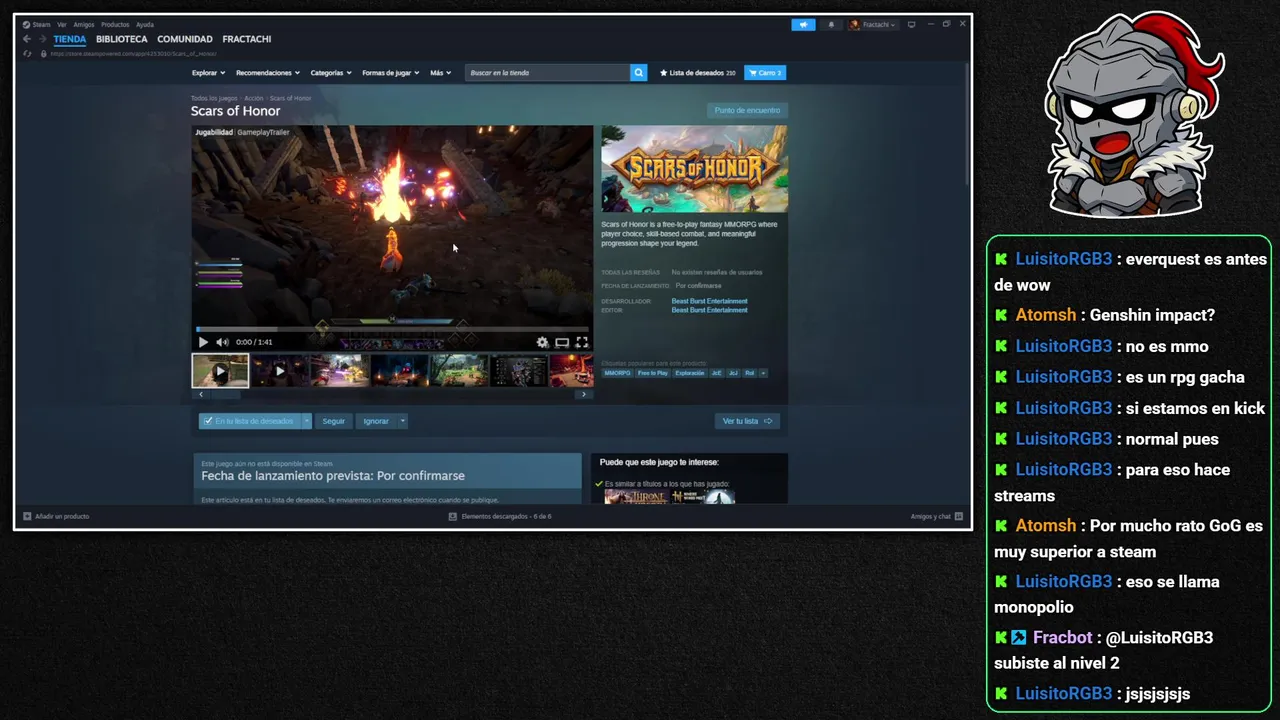Select the third screenshot thumbnail

339,371
